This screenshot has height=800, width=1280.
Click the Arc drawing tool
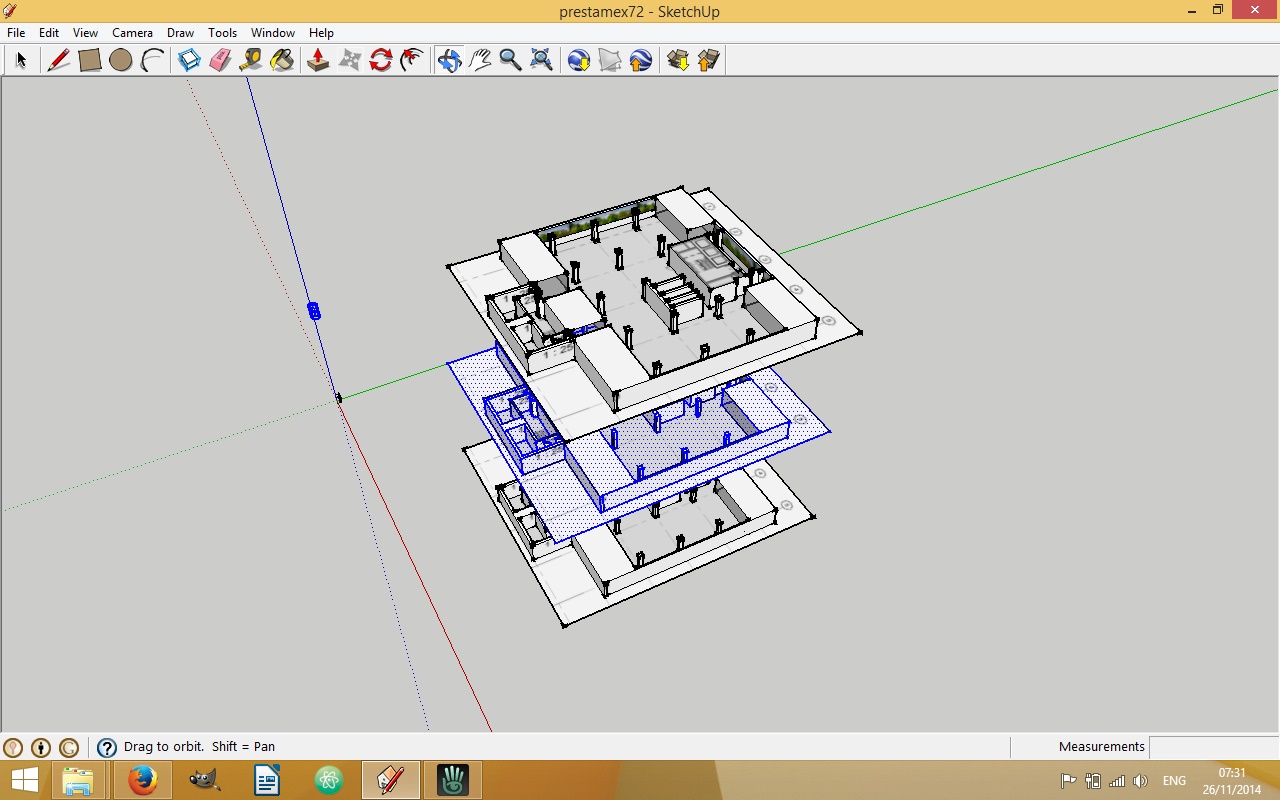click(152, 60)
